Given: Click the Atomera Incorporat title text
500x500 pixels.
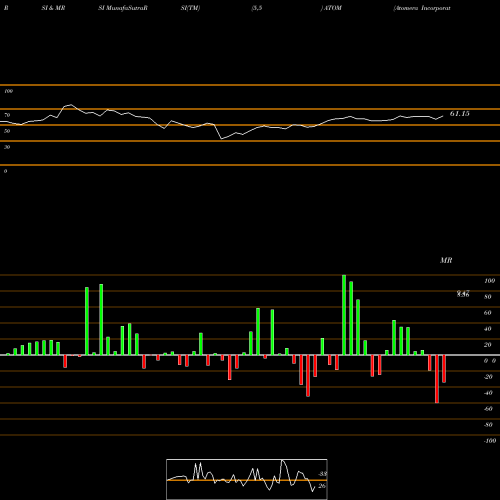Looking at the screenshot, I should pos(422,8).
